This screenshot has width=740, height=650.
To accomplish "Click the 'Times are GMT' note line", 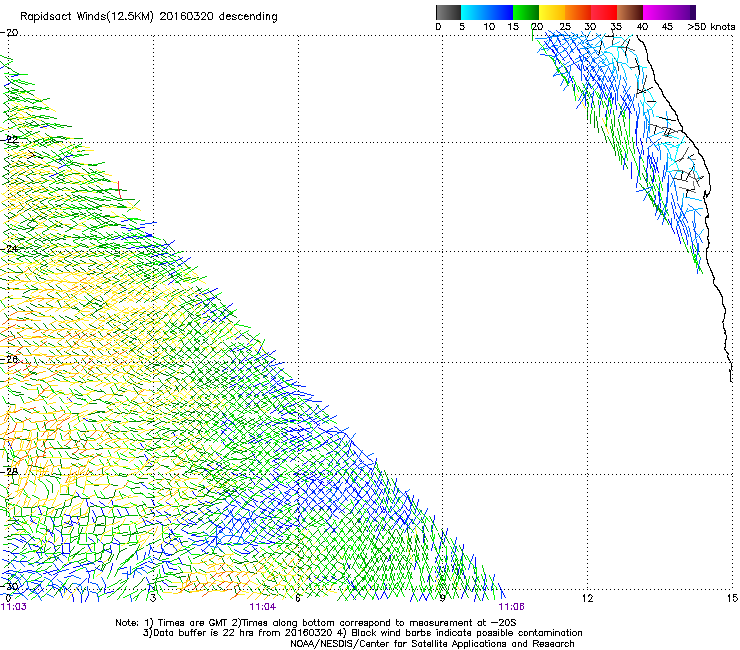I will [316, 623].
